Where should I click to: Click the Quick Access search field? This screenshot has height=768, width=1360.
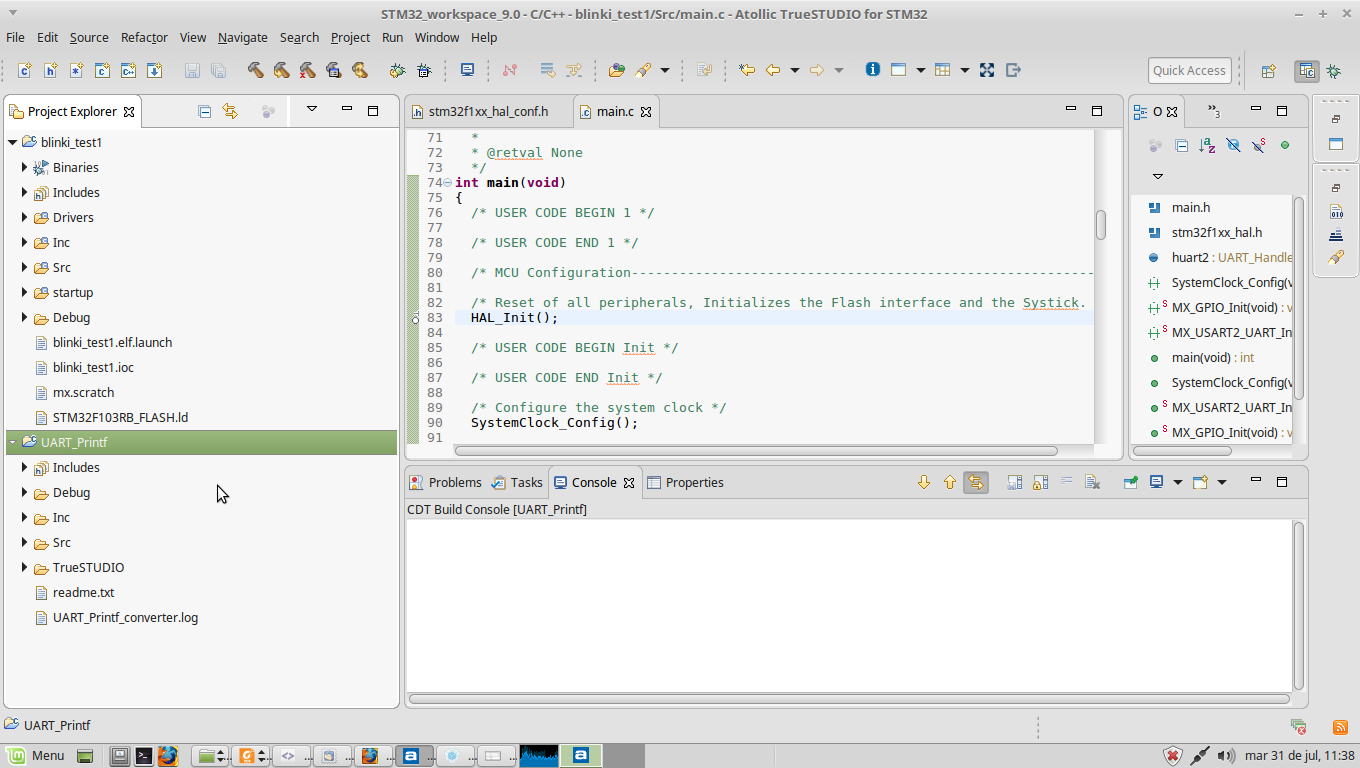(1189, 70)
